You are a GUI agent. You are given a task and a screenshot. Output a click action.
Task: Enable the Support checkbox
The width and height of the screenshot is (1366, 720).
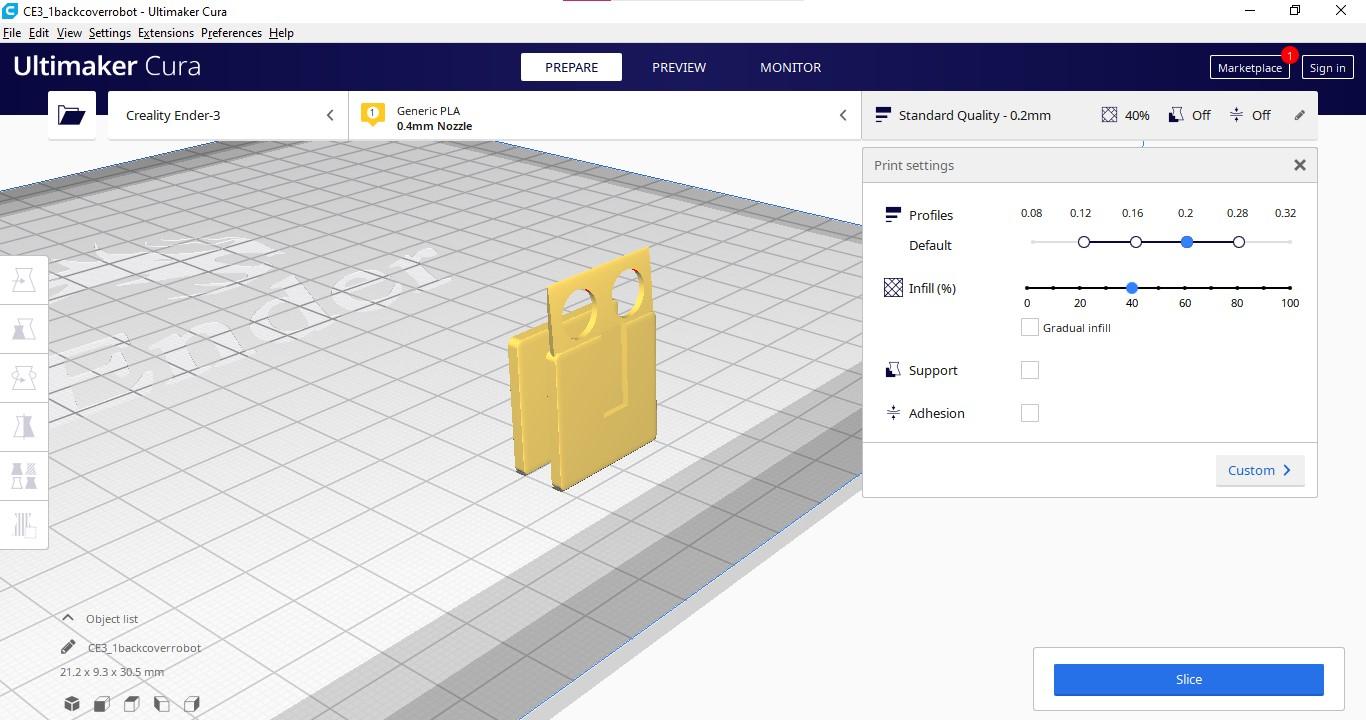tap(1029, 370)
